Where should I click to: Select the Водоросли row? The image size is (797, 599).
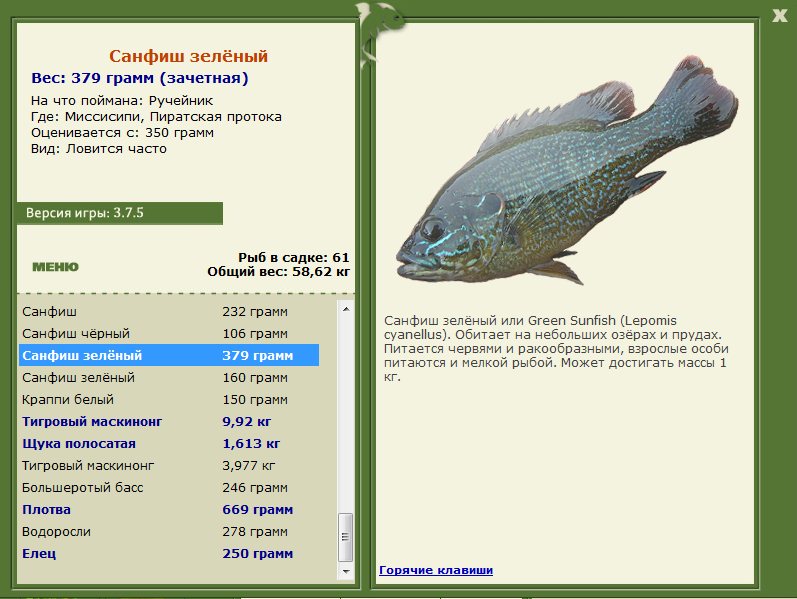[x=169, y=531]
